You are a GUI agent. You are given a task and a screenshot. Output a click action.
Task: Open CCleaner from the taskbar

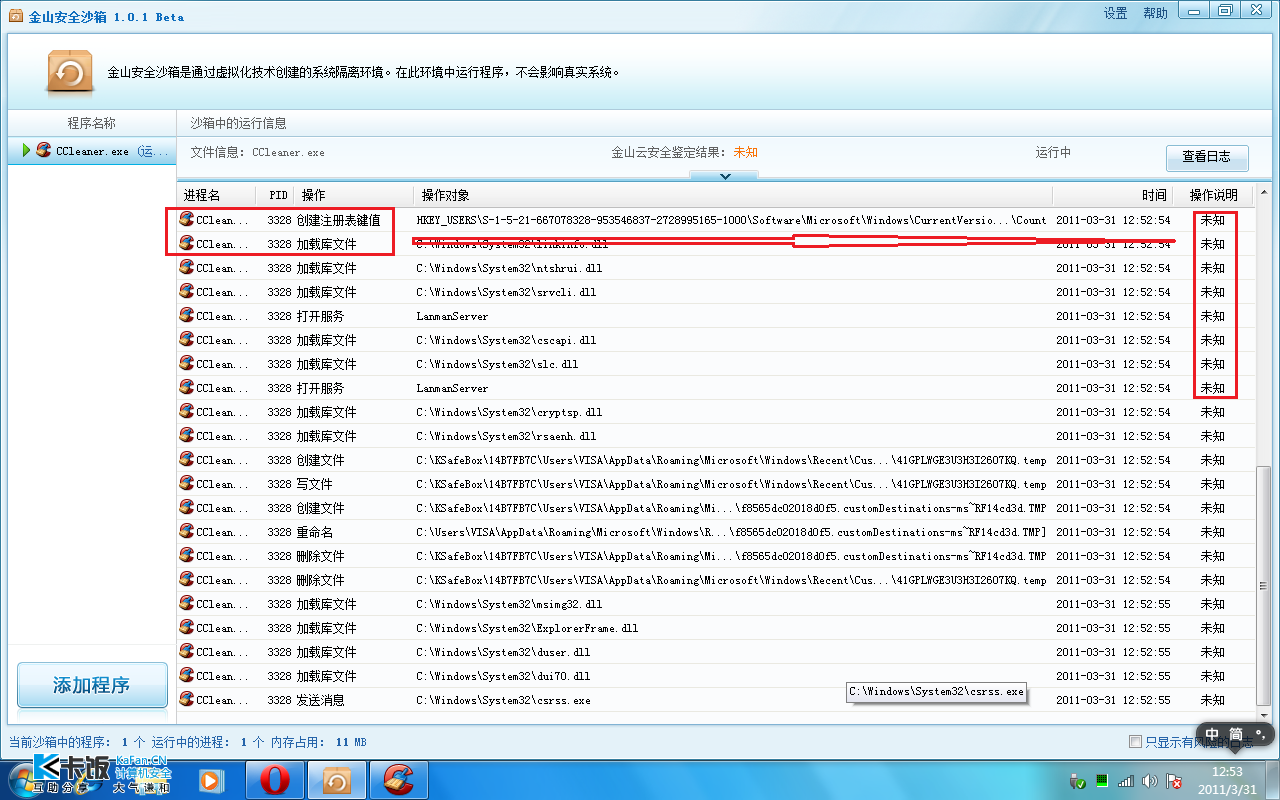pyautogui.click(x=399, y=779)
